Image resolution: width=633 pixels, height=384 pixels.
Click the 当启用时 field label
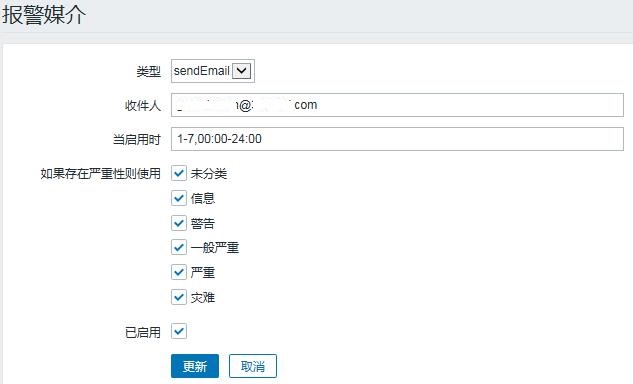pos(136,140)
